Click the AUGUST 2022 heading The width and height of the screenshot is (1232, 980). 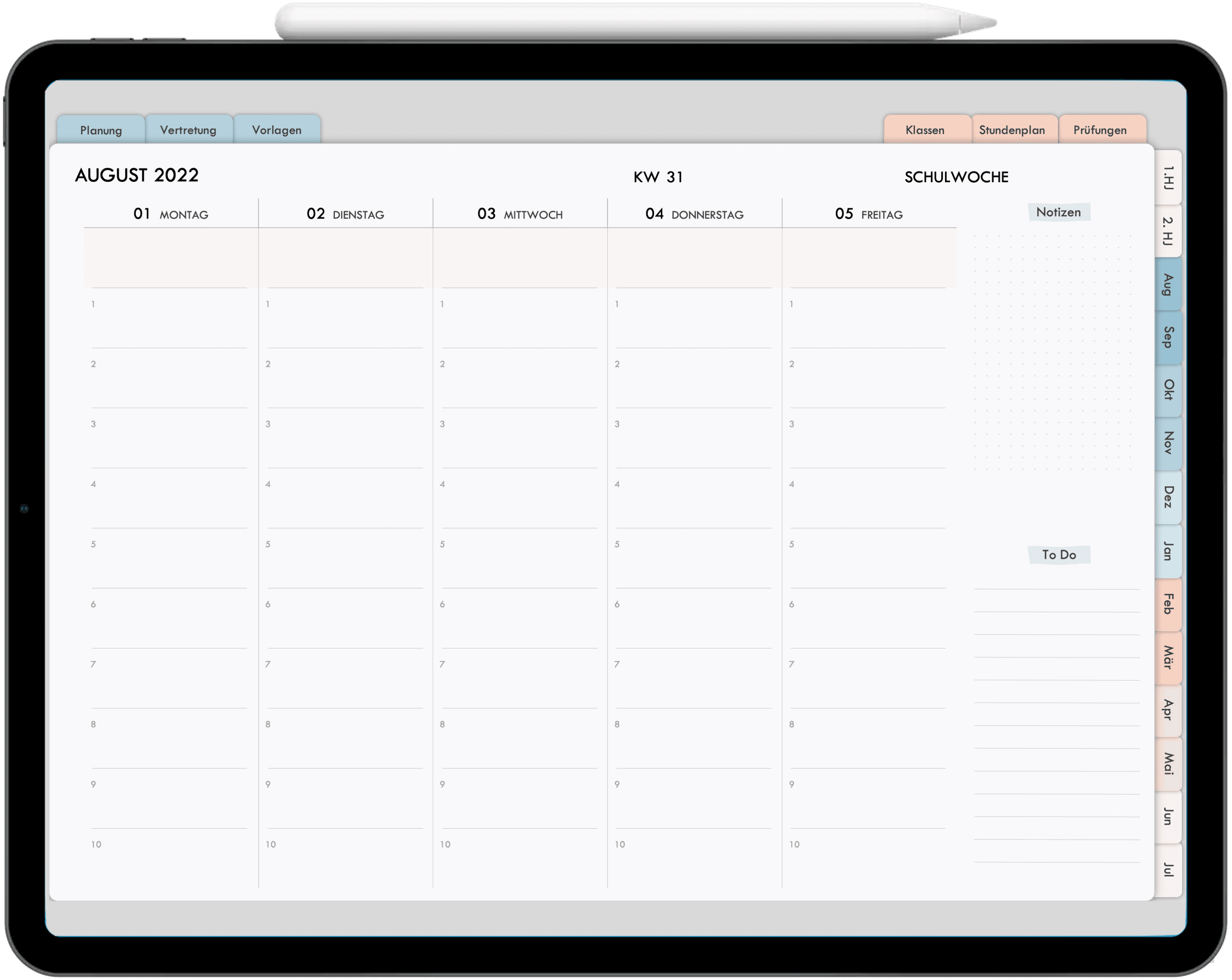(x=137, y=175)
